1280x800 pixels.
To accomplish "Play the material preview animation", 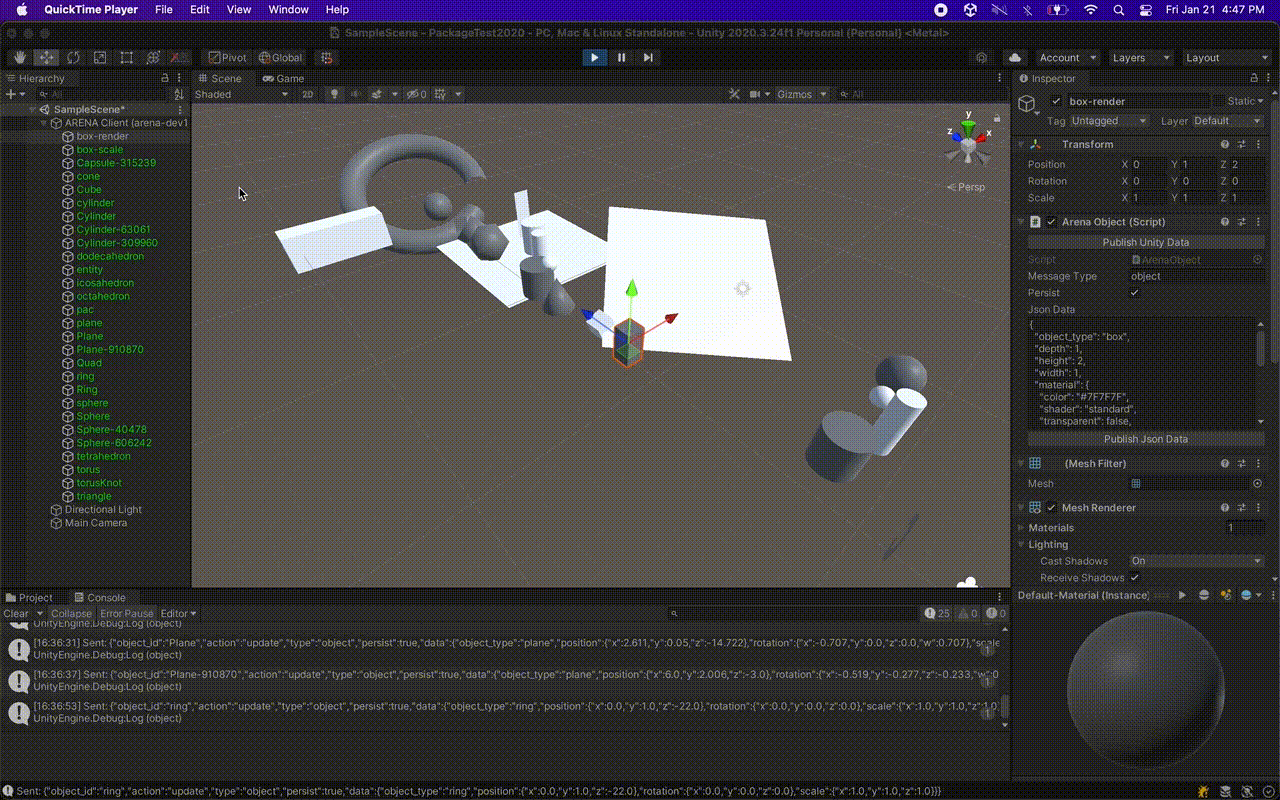I will pos(1182,595).
